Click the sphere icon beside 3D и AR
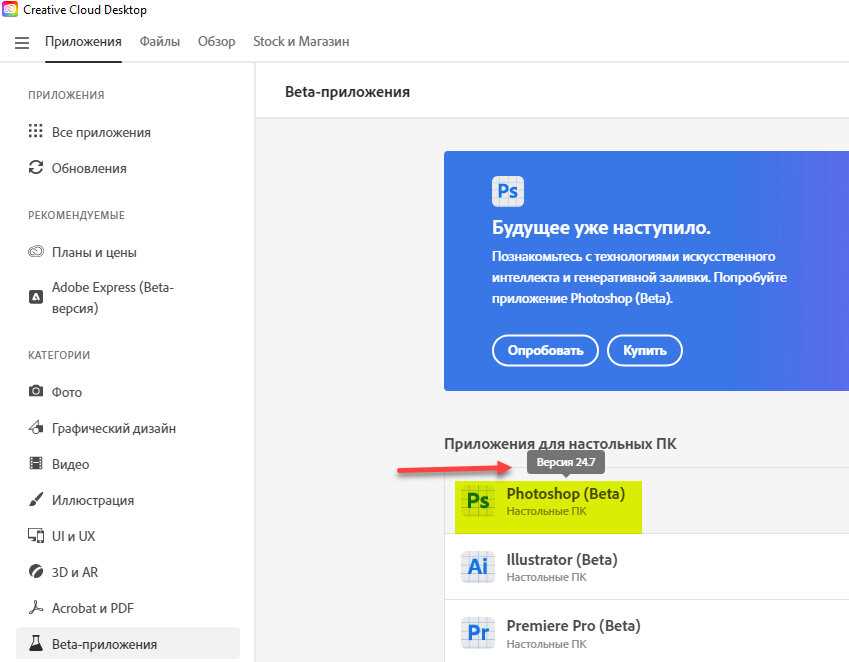The image size is (849, 662). click(36, 572)
